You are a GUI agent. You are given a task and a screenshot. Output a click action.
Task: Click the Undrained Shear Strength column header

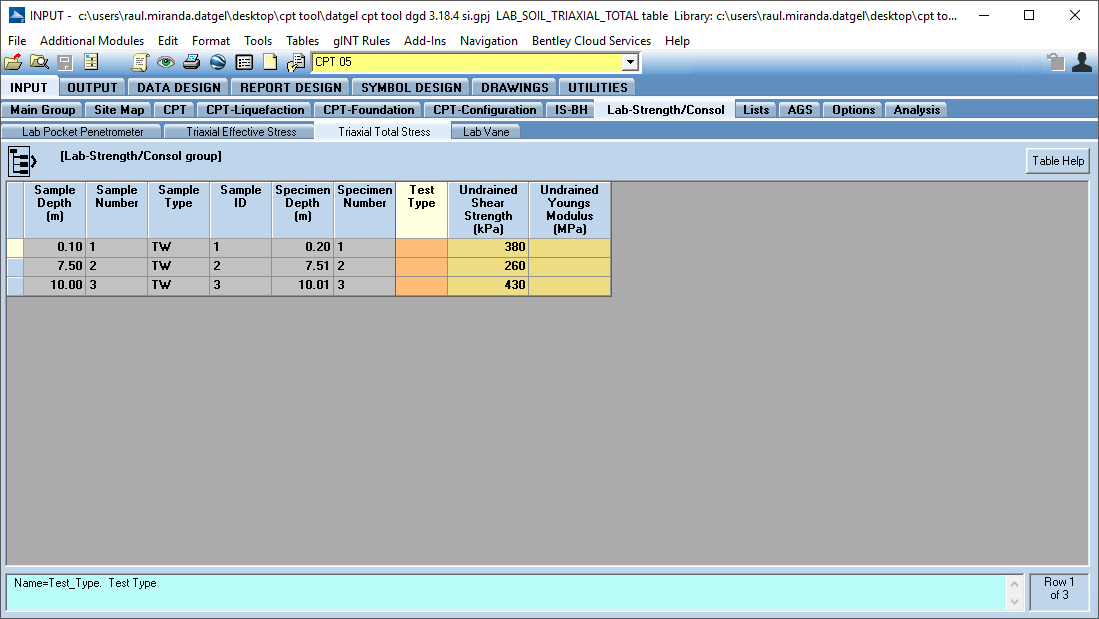488,209
